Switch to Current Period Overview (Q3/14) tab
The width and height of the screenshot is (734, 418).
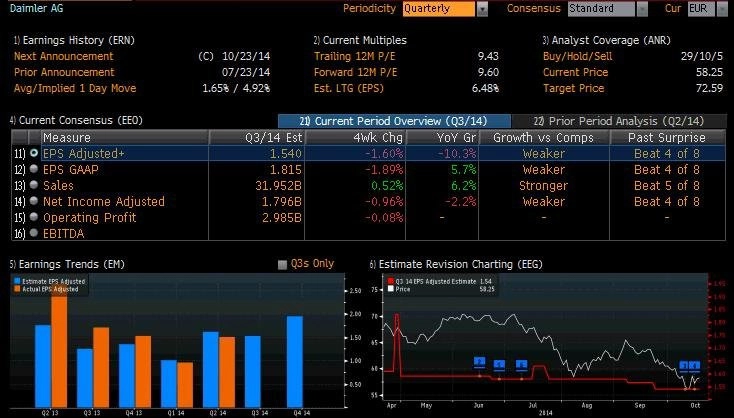click(394, 121)
